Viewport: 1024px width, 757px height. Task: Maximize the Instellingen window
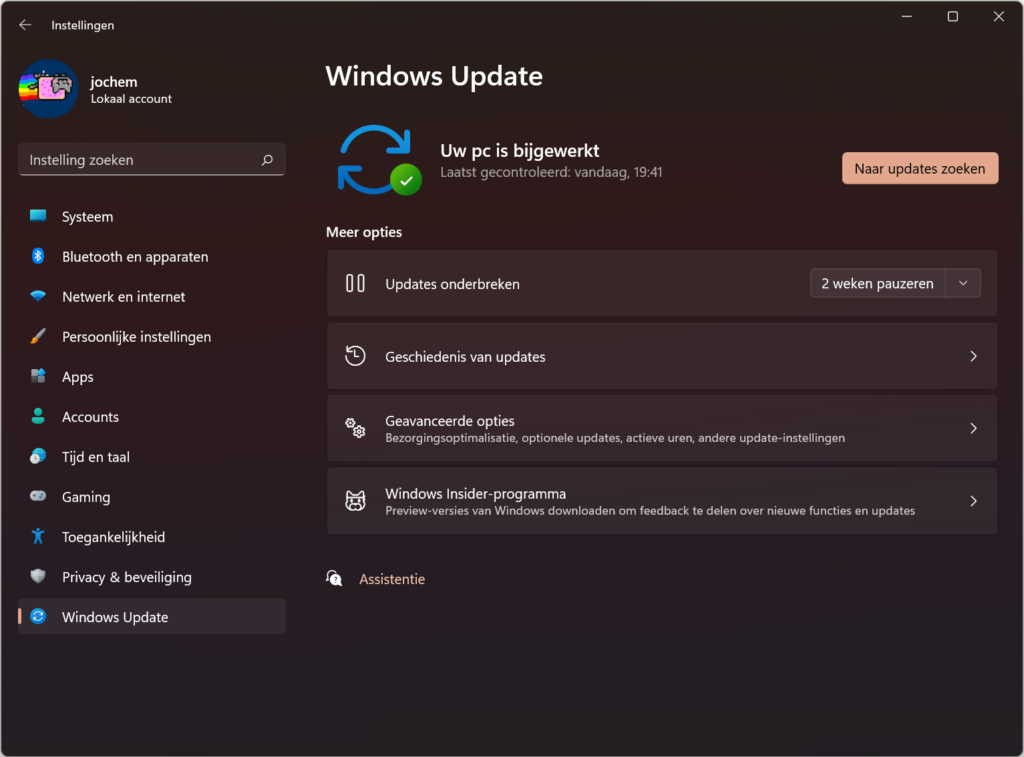(x=953, y=16)
